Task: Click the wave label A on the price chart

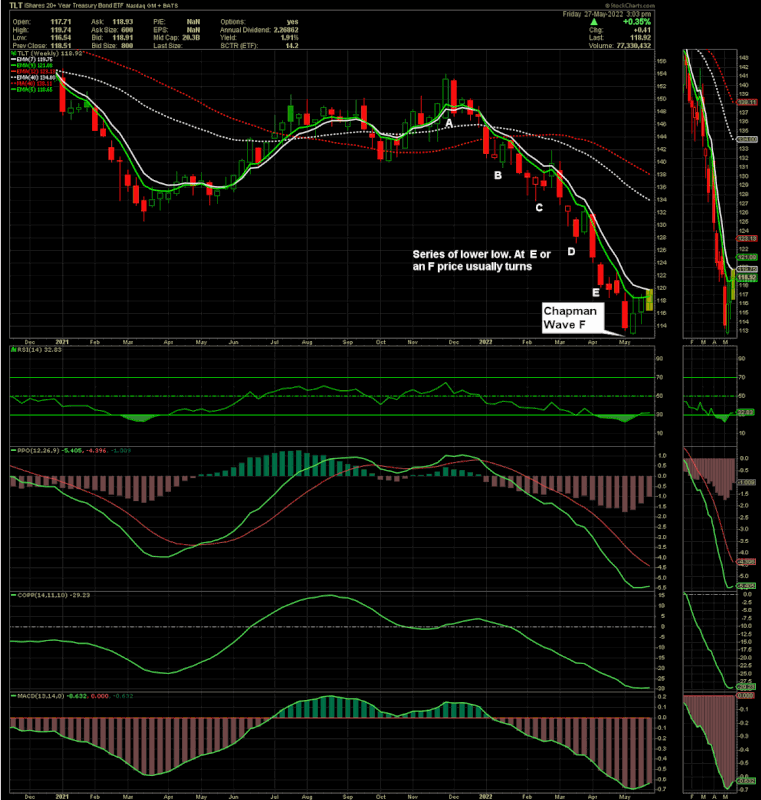Action: coord(449,123)
